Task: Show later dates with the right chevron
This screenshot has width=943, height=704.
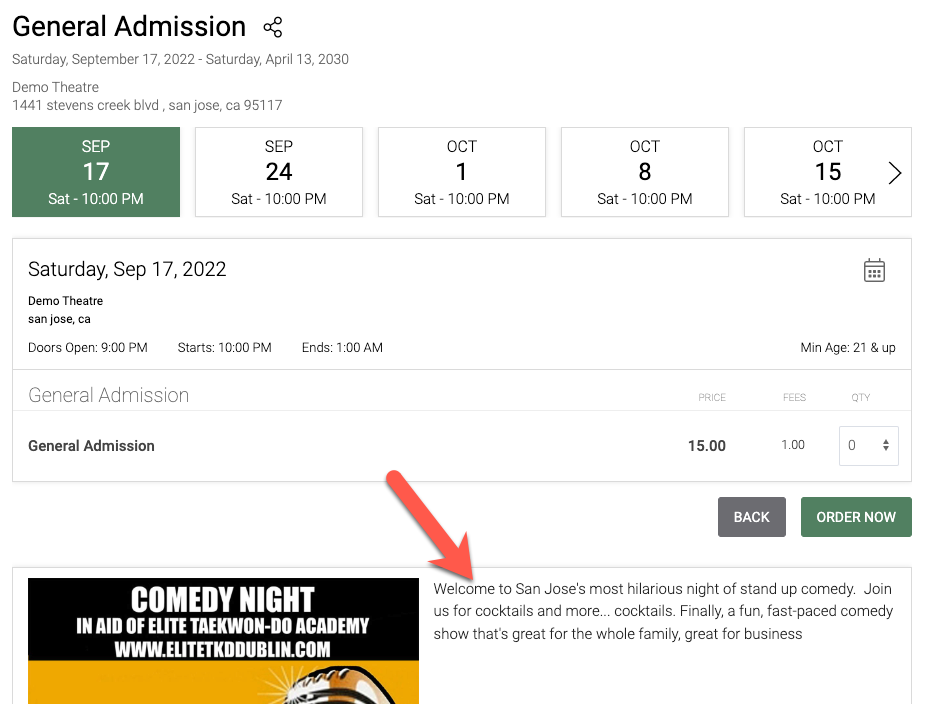Action: [x=894, y=173]
